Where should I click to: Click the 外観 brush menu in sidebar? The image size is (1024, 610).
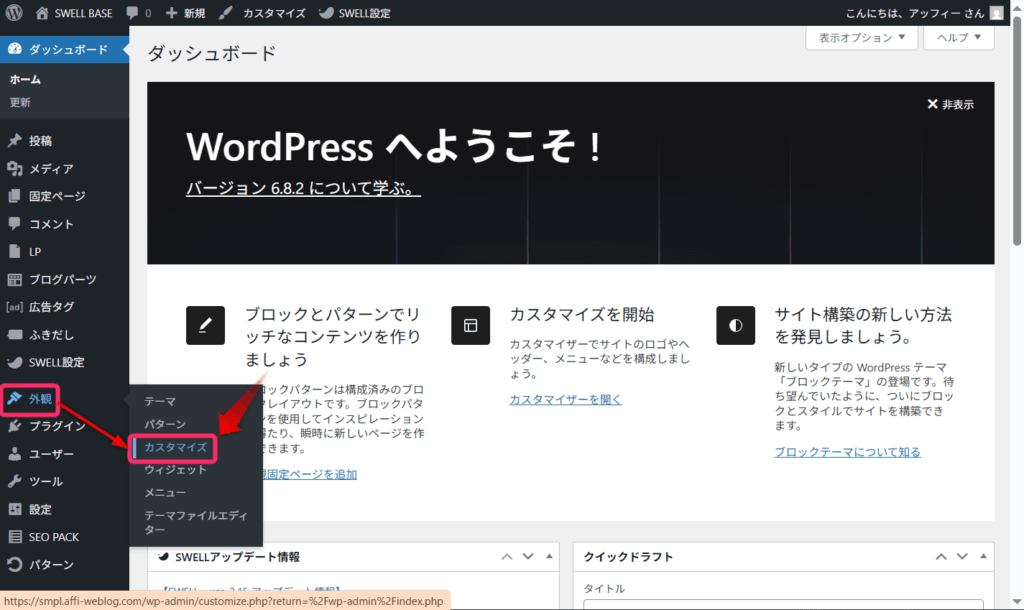pyautogui.click(x=30, y=398)
